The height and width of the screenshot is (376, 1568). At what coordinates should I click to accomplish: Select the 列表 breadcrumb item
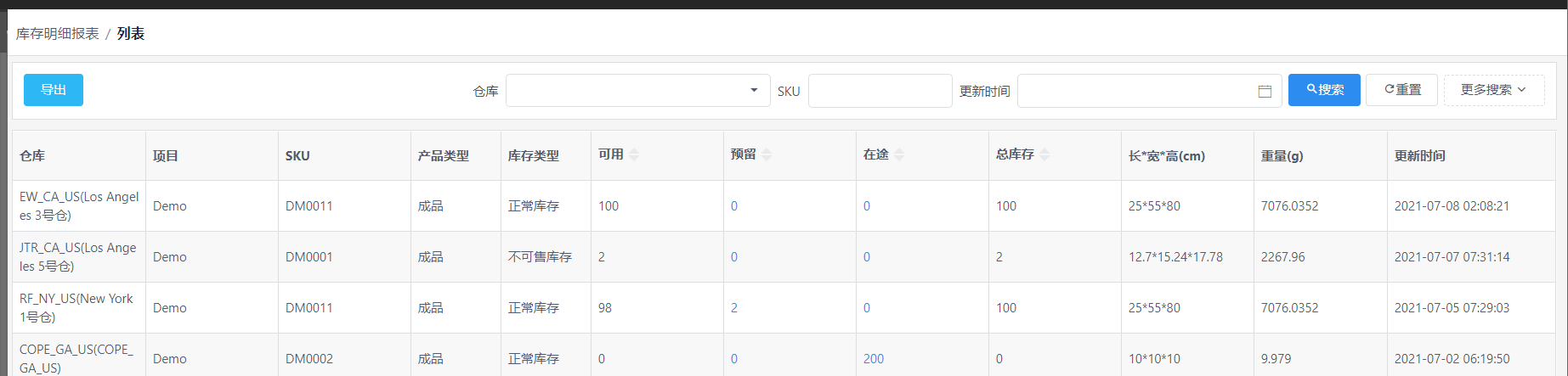131,34
